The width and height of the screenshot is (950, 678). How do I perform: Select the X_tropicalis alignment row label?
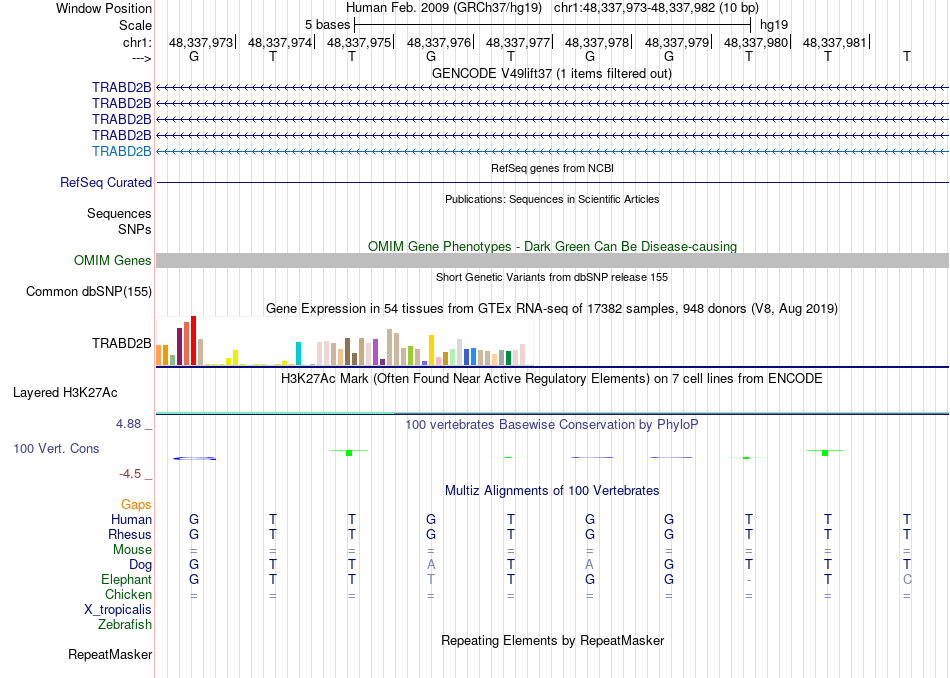click(118, 610)
